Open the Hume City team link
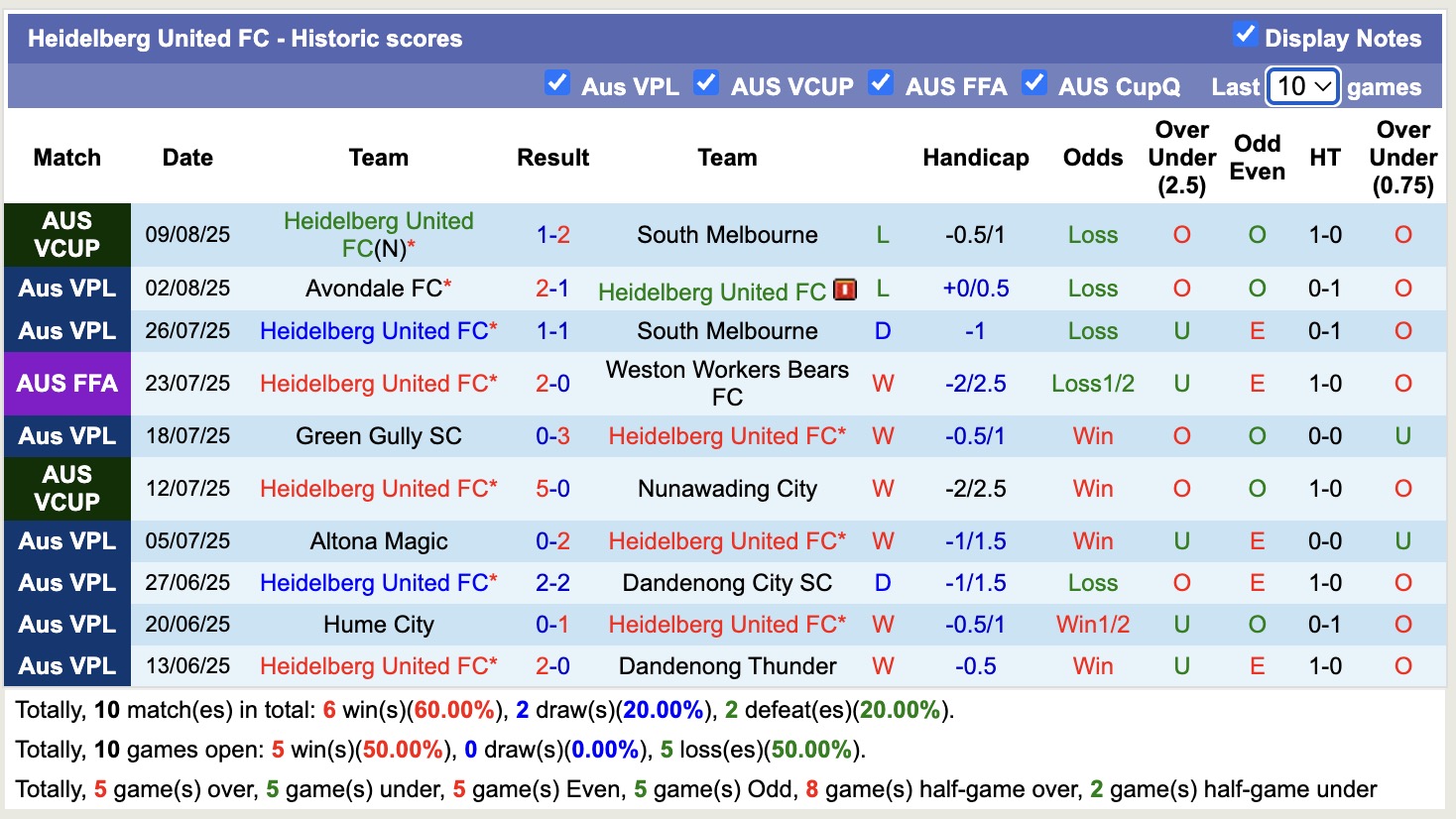This screenshot has height=819, width=1456. tap(377, 625)
